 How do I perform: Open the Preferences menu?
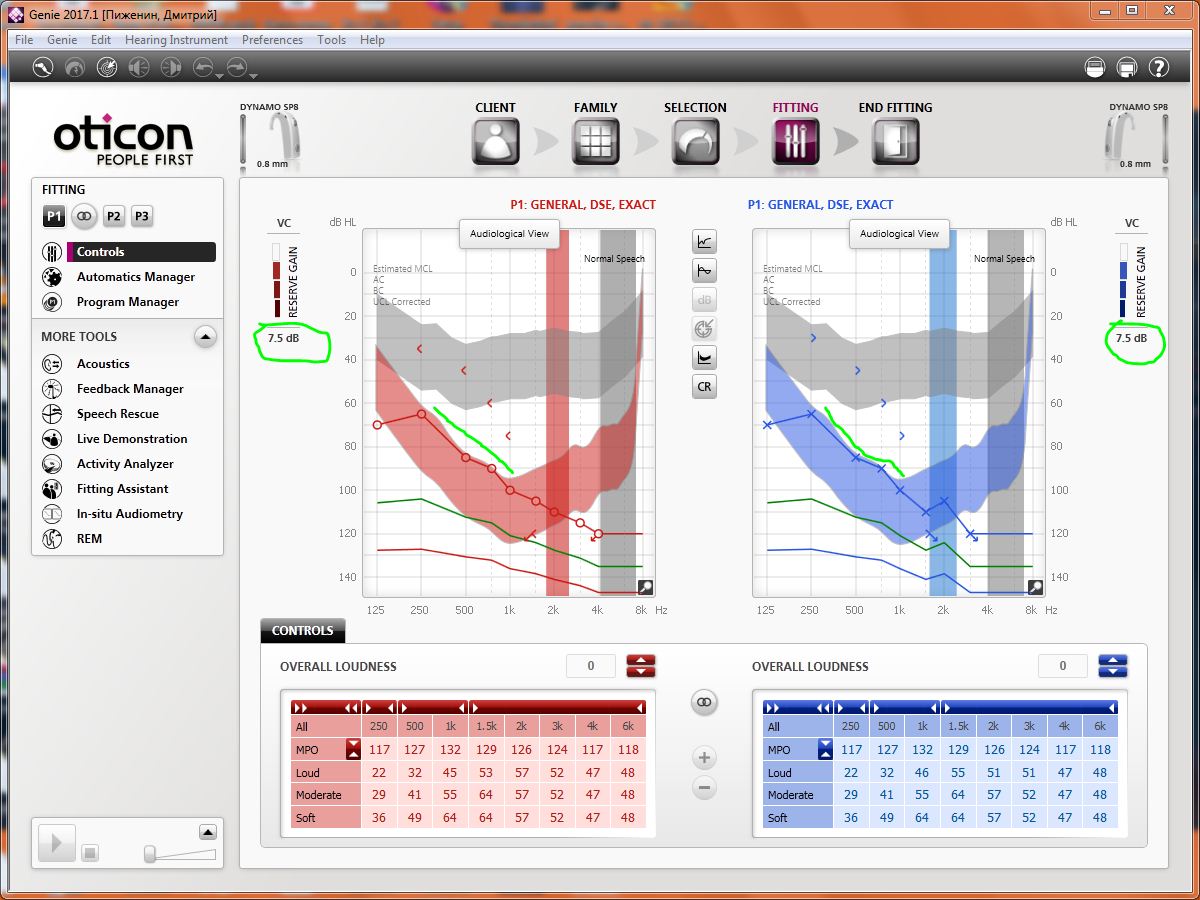[272, 40]
